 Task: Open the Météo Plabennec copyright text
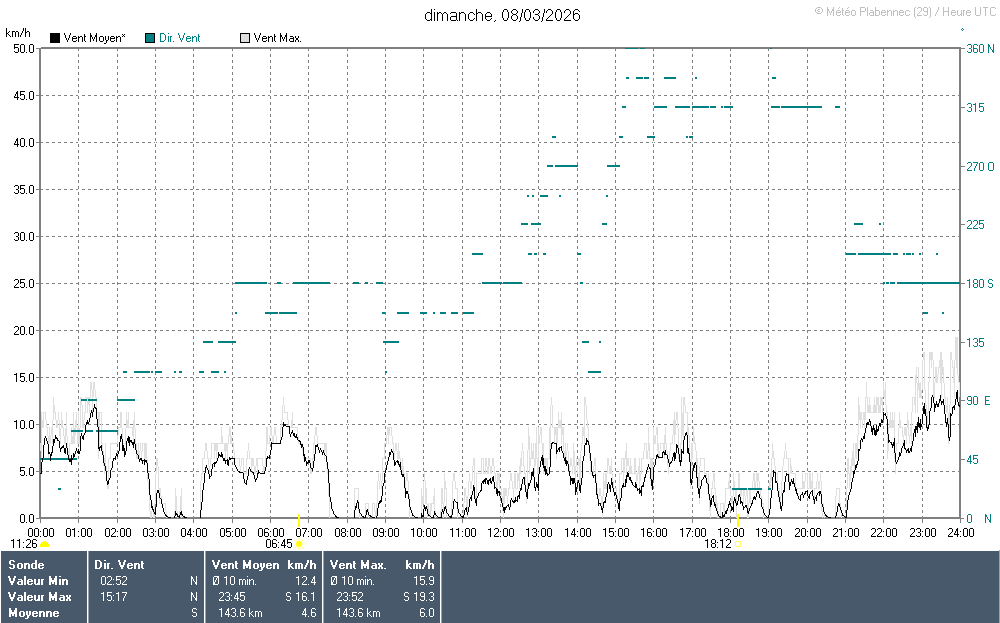(905, 11)
